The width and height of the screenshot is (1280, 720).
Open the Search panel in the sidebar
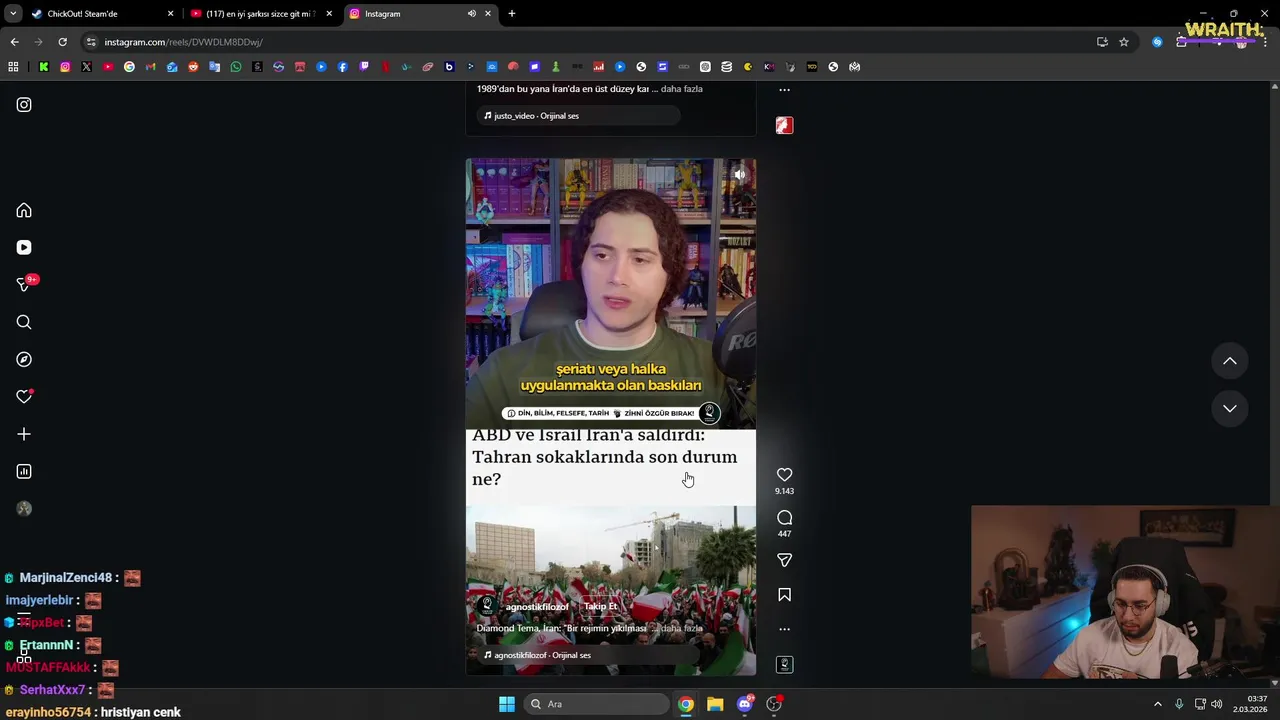24,322
